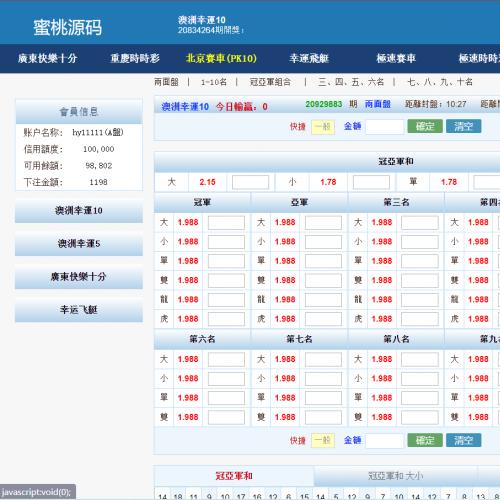
Task: Focus the 第三名 龍 bet amount field
Action: click(x=420, y=300)
